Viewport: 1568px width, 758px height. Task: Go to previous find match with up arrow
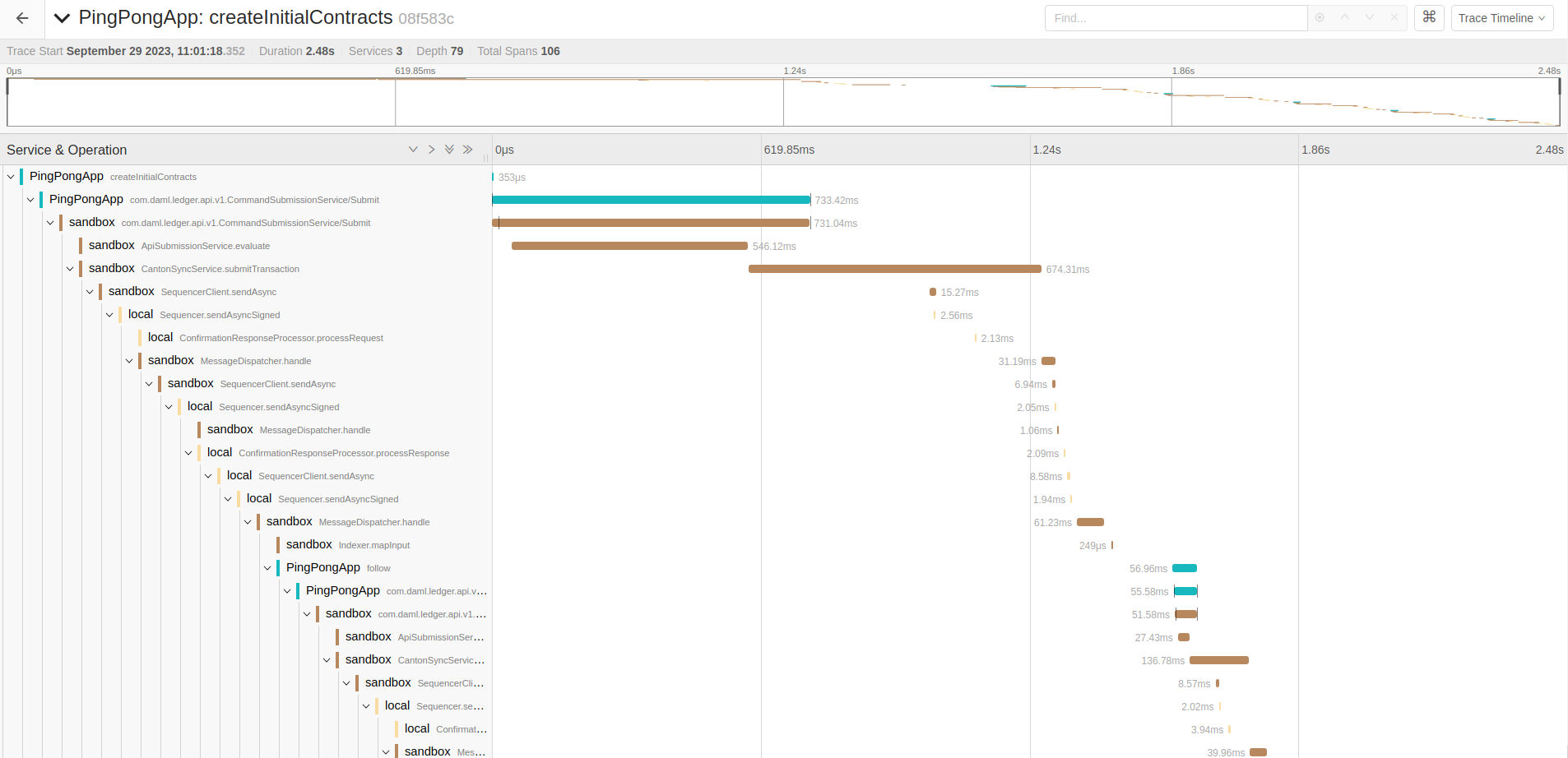pos(1343,17)
